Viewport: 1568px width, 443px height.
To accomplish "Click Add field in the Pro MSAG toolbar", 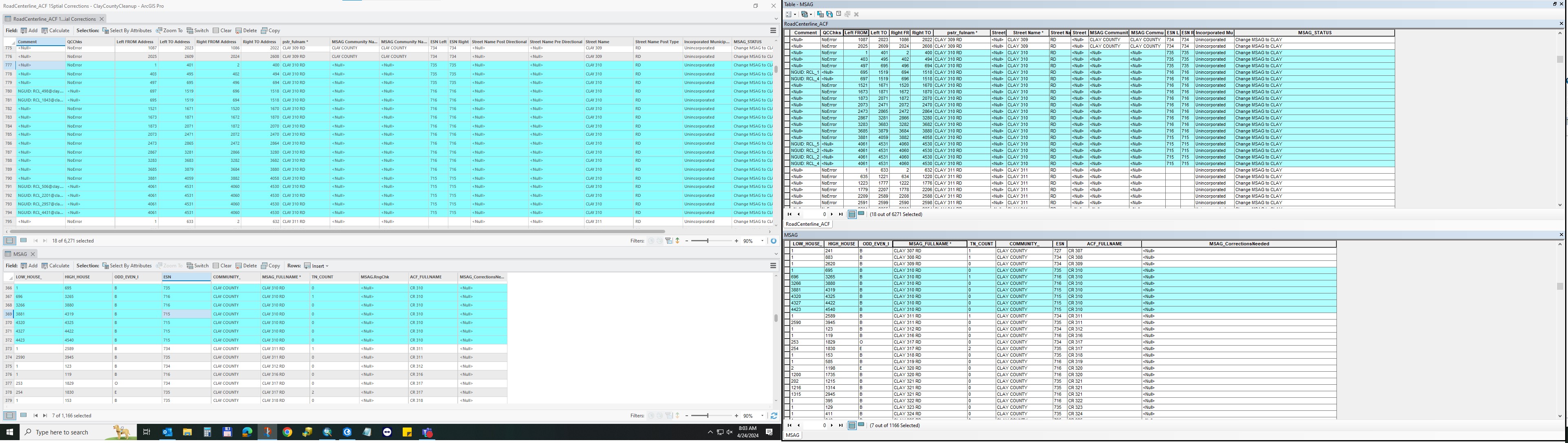I will point(29,266).
